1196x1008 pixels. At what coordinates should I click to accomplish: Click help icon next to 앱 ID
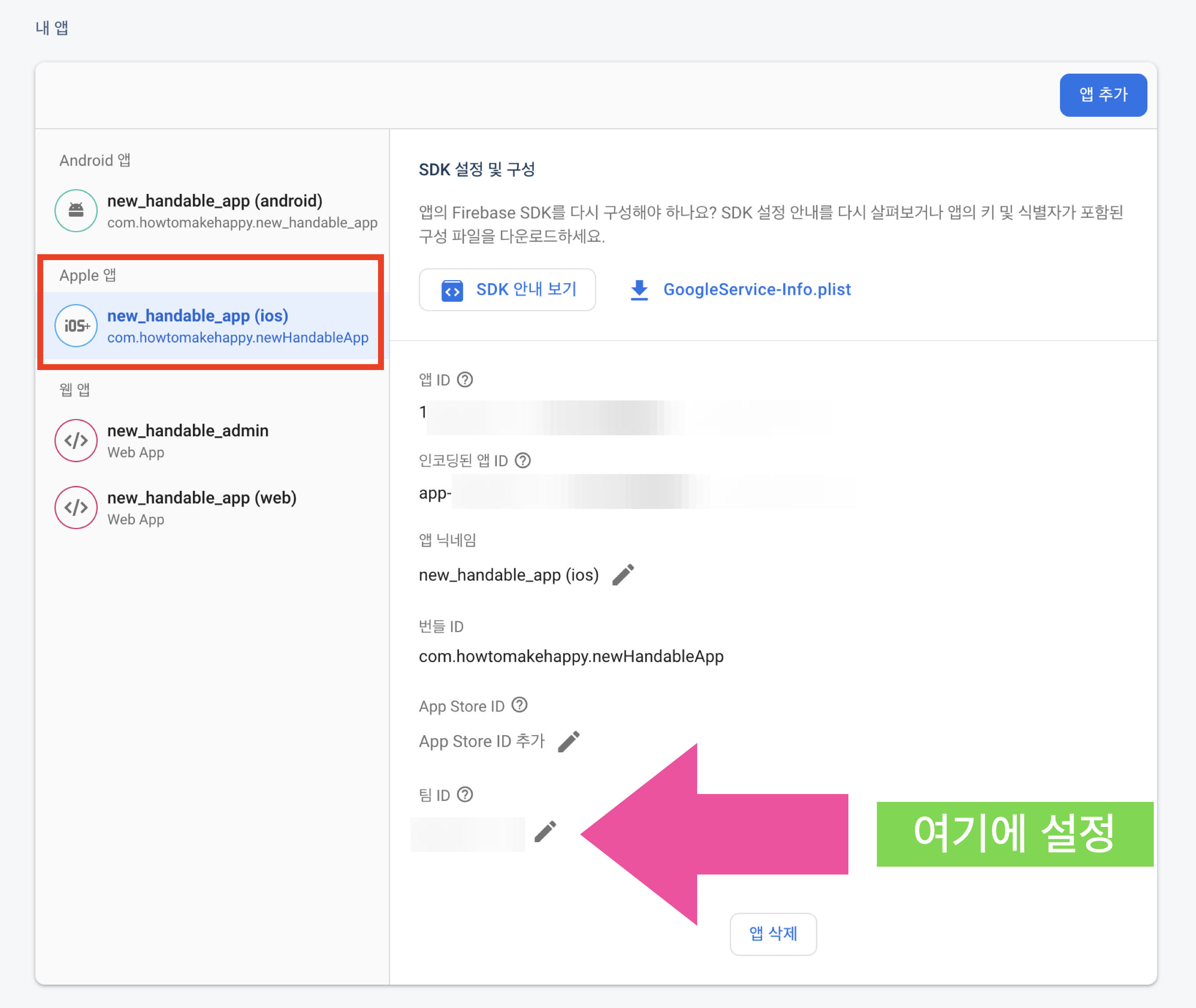pos(465,379)
